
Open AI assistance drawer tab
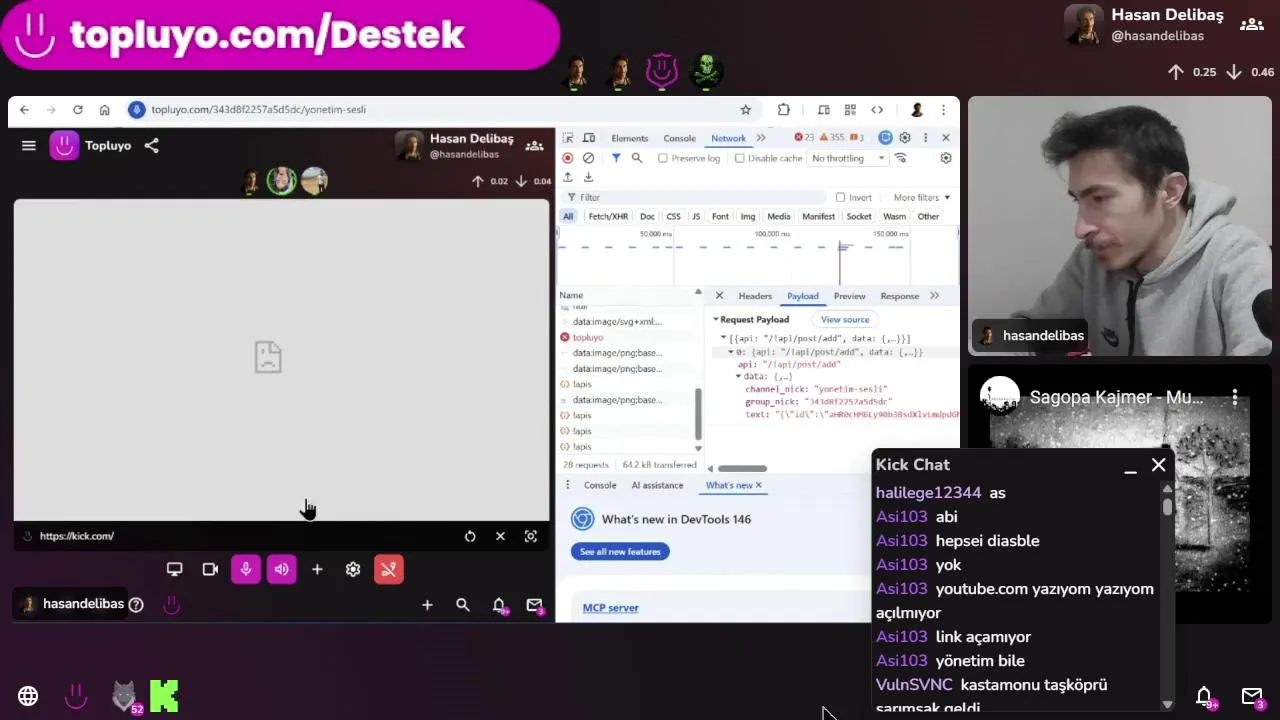click(x=657, y=485)
